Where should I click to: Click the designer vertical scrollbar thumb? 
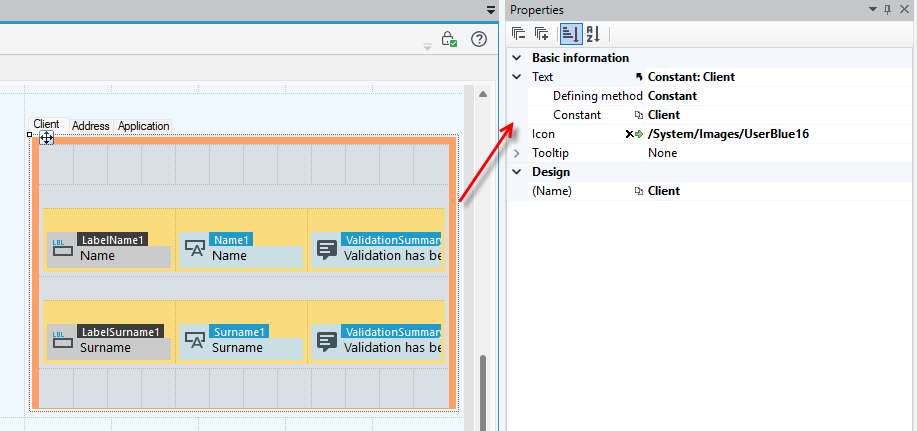[483, 392]
